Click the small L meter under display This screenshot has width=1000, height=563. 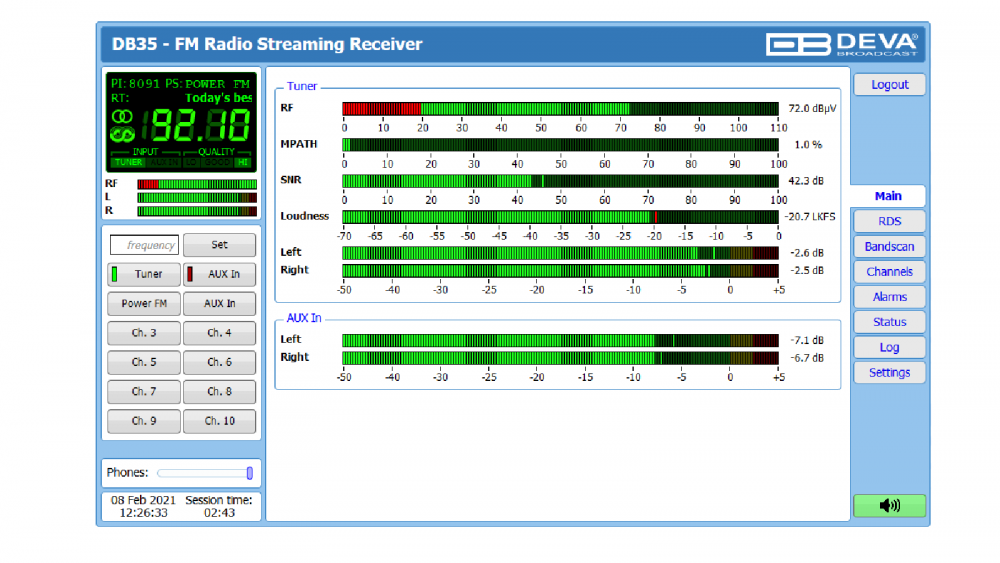click(197, 198)
